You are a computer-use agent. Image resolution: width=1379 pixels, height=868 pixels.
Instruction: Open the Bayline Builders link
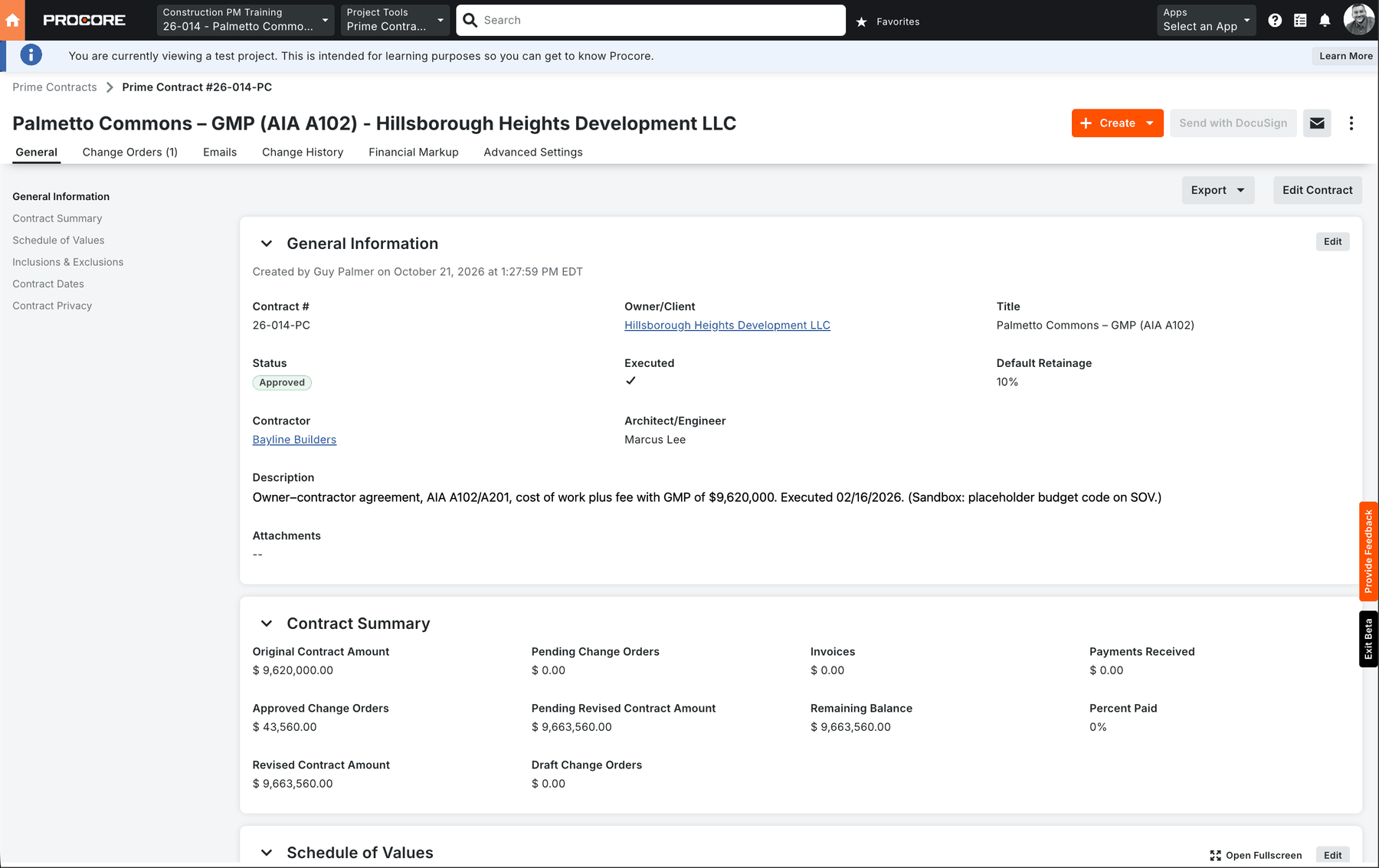(294, 440)
